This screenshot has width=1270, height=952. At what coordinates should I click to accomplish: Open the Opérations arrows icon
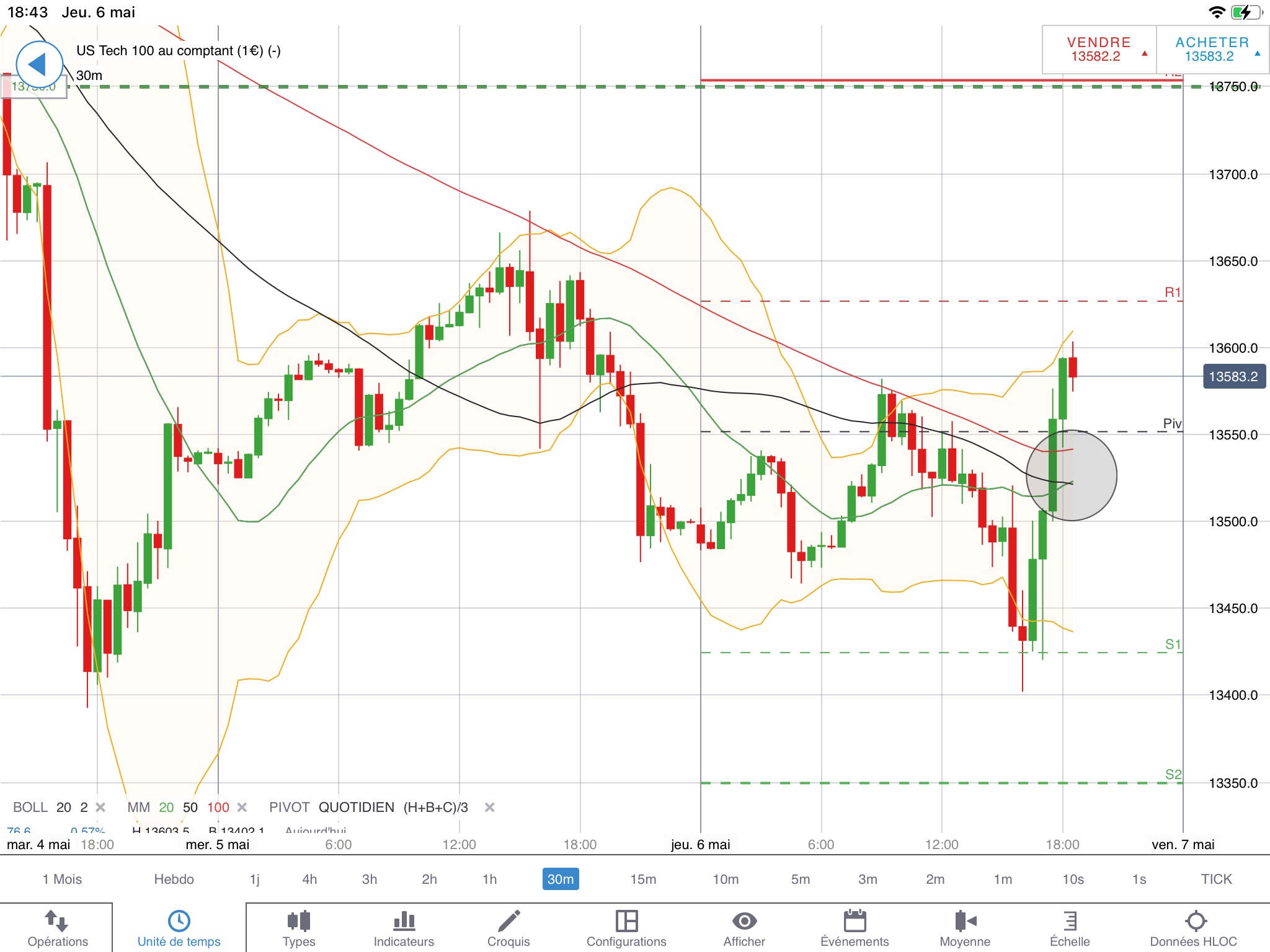[57, 921]
